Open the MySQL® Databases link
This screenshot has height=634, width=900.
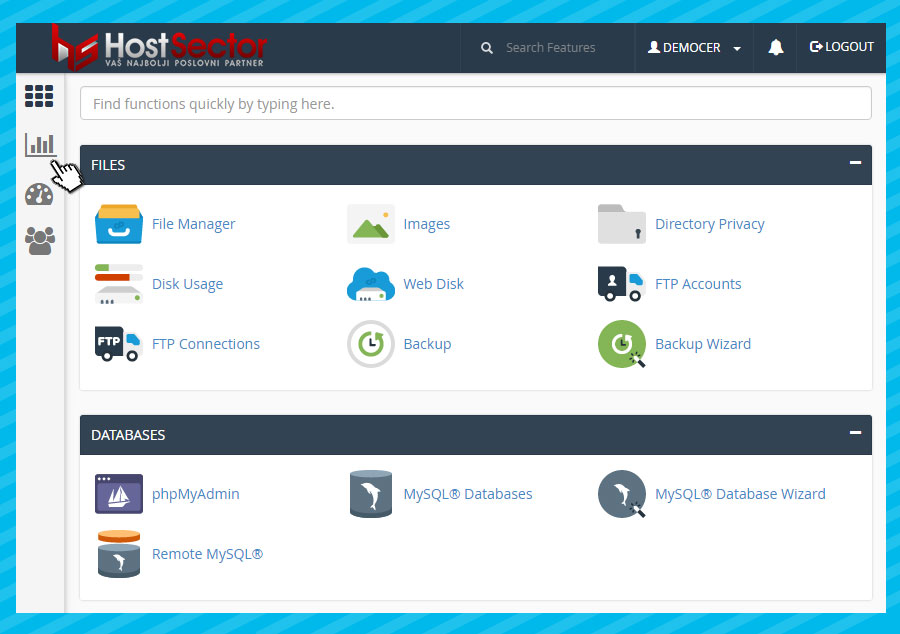click(x=468, y=494)
